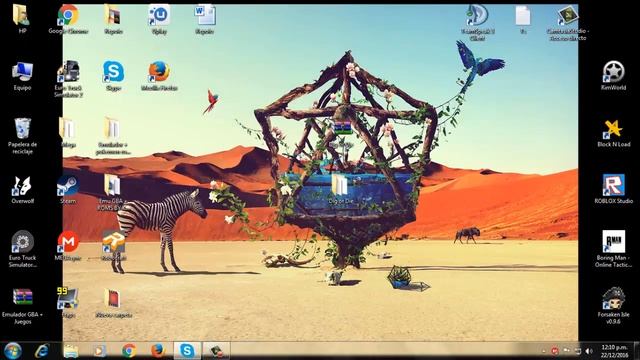The image size is (640, 360).
Task: Open Internet Explorer from the taskbar
Action: (42, 351)
